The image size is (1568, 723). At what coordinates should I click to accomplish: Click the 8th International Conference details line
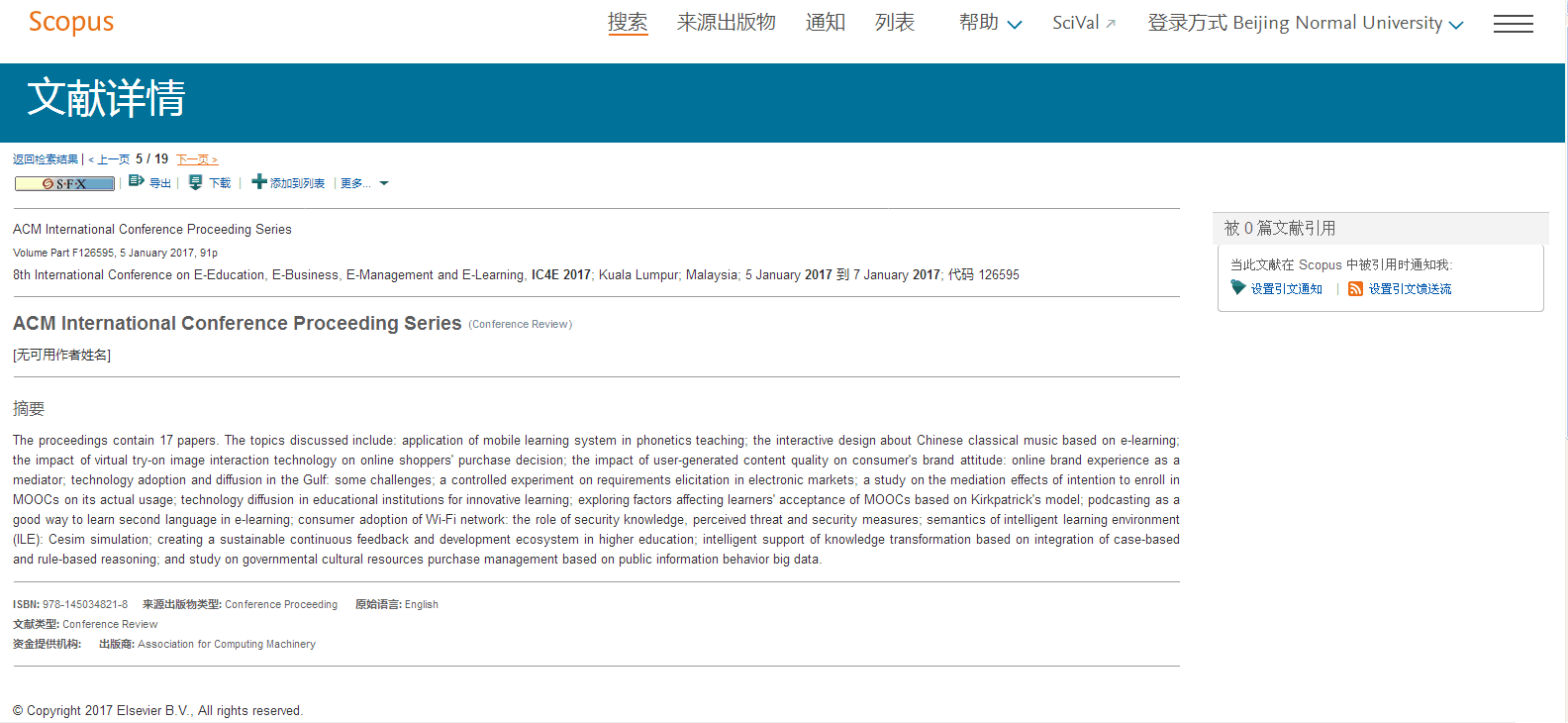pos(516,274)
